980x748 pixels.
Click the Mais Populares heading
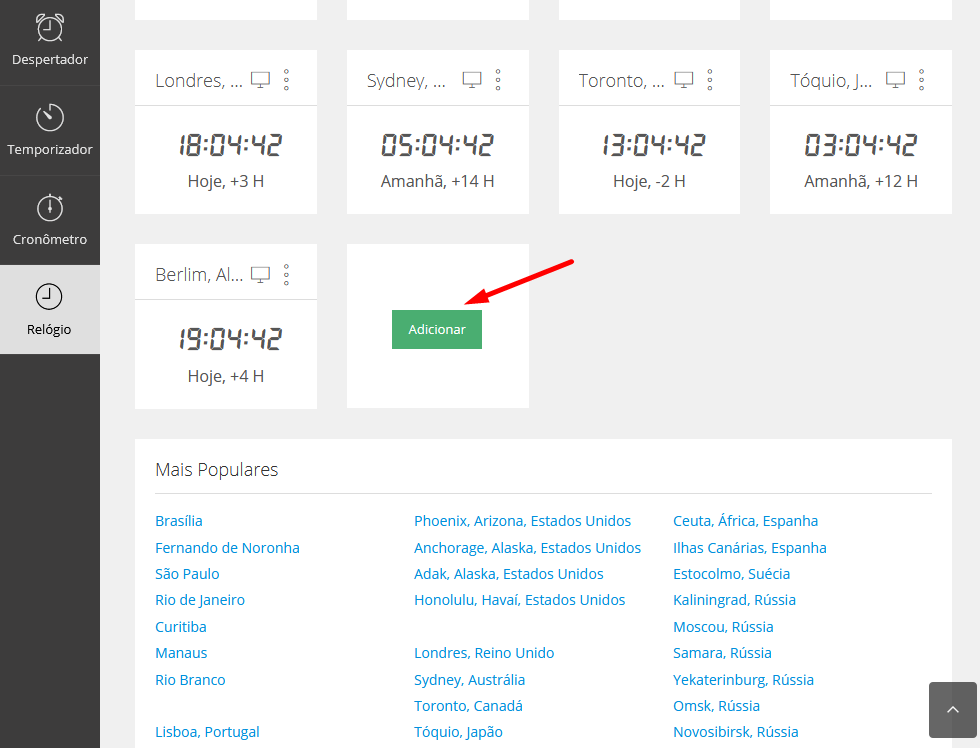click(217, 469)
